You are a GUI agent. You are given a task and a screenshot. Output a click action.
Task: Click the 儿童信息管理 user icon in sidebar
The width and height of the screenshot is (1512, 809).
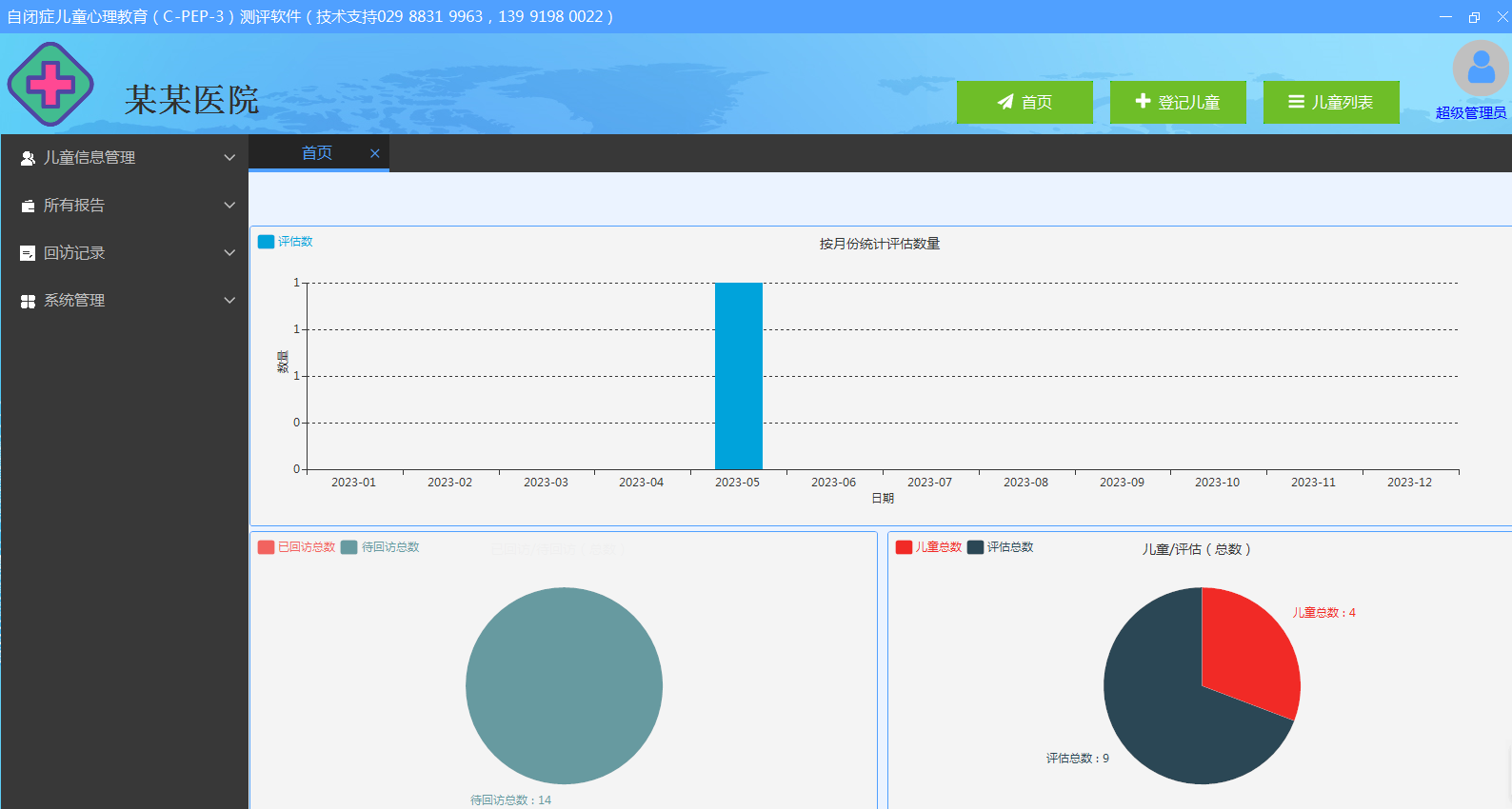coord(28,158)
